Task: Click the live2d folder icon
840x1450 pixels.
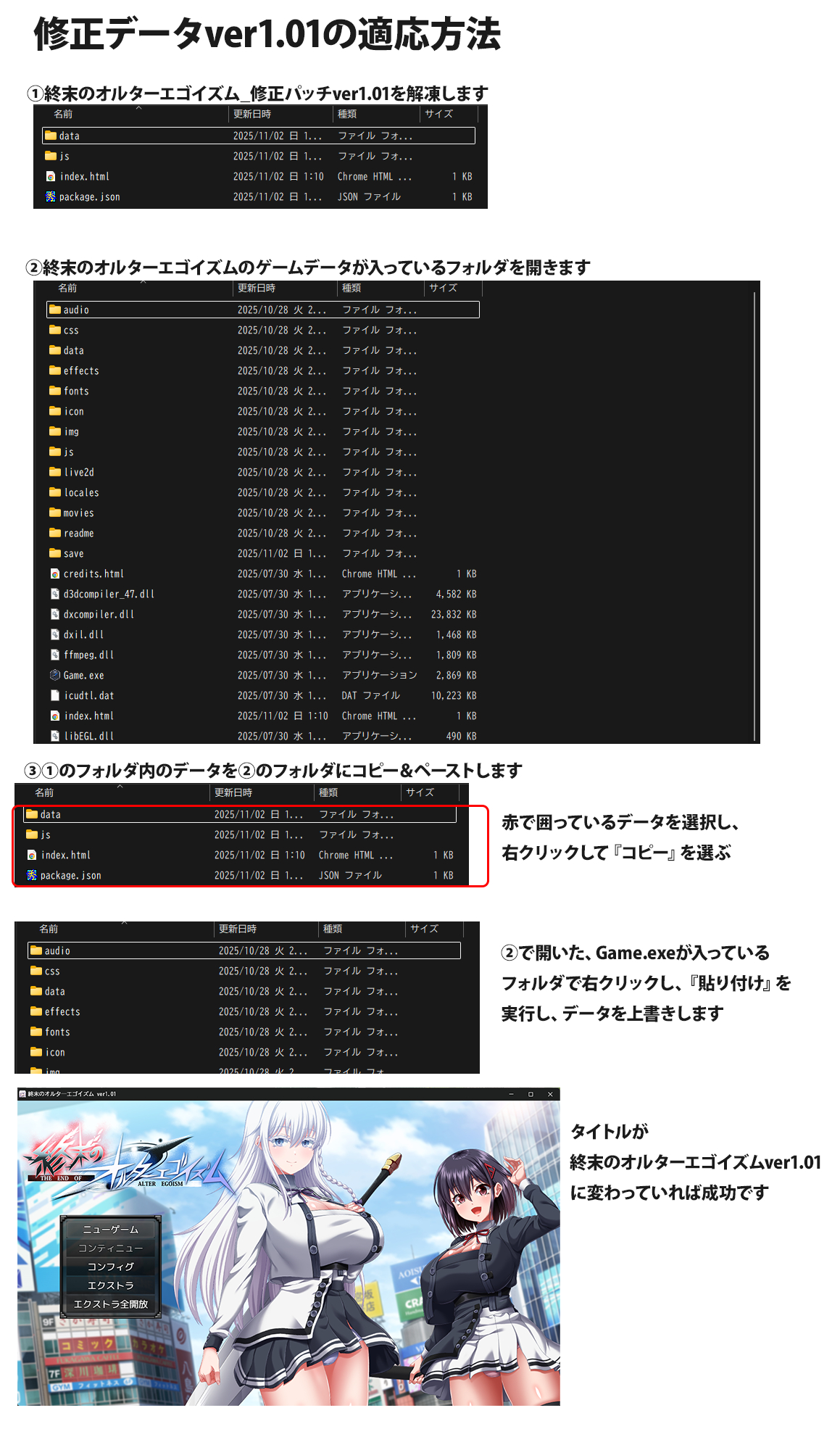Action: [x=55, y=472]
